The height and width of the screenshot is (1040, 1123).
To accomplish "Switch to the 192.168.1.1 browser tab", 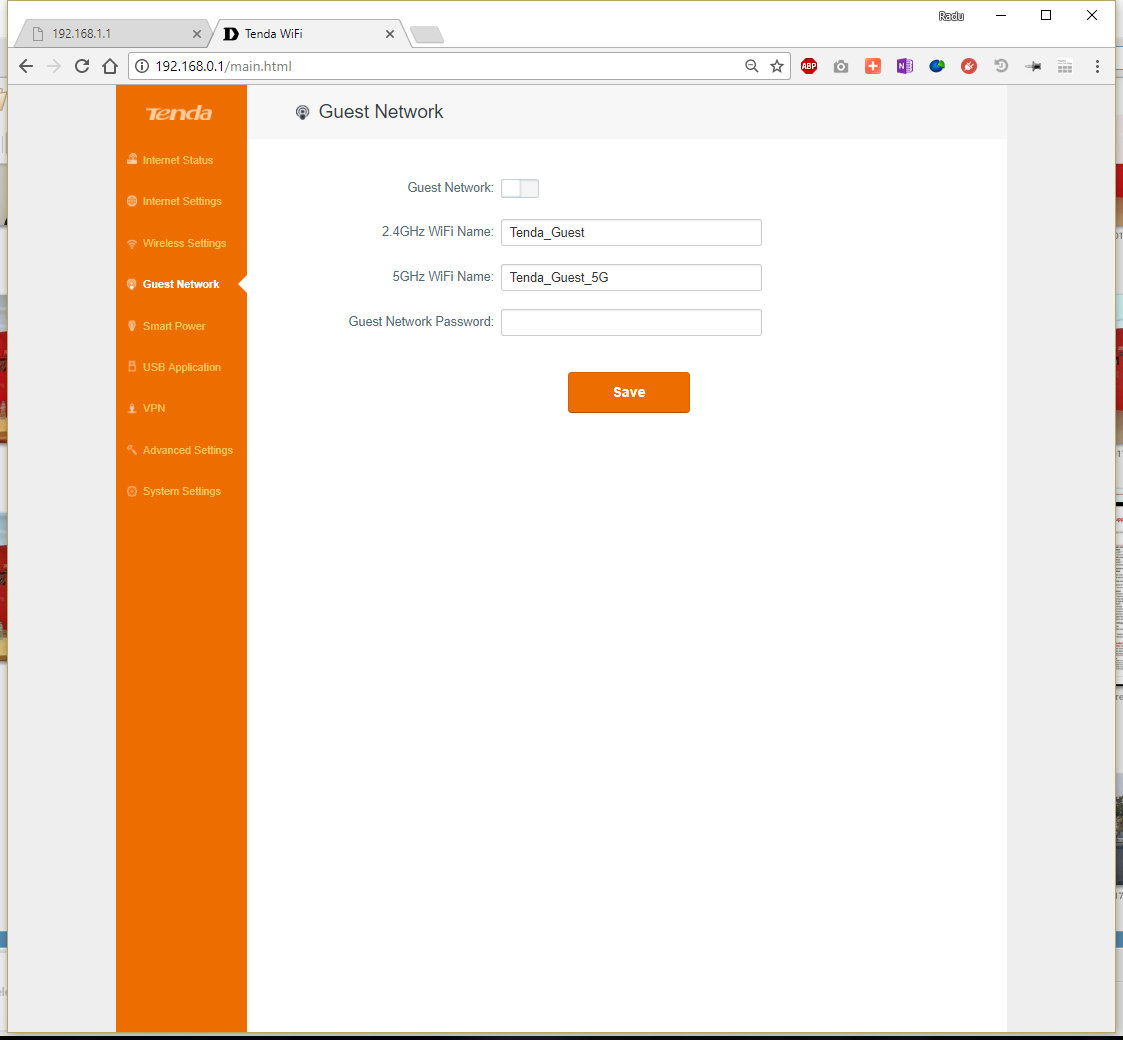I will click(115, 34).
